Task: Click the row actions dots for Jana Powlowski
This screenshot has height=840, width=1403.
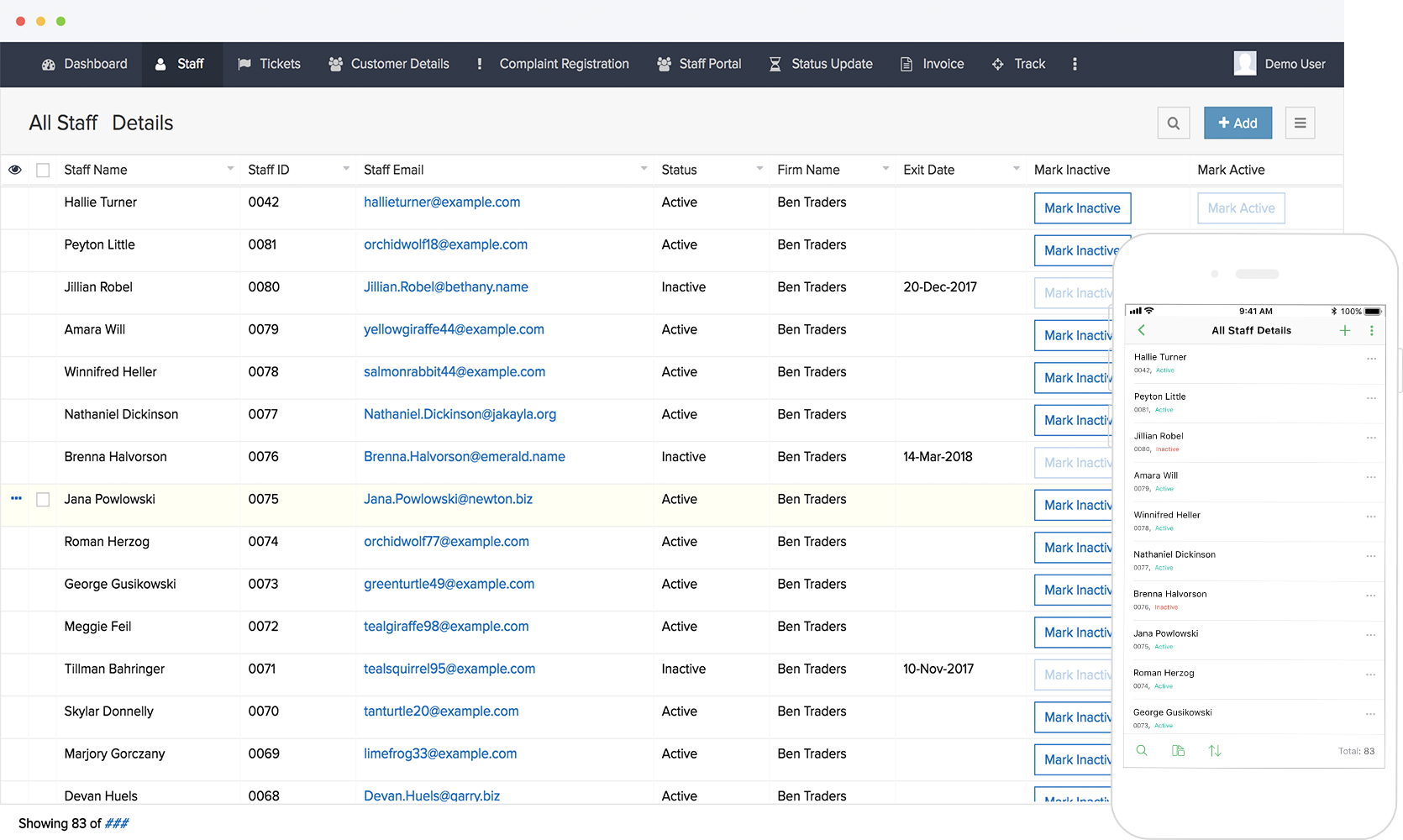Action: click(16, 498)
